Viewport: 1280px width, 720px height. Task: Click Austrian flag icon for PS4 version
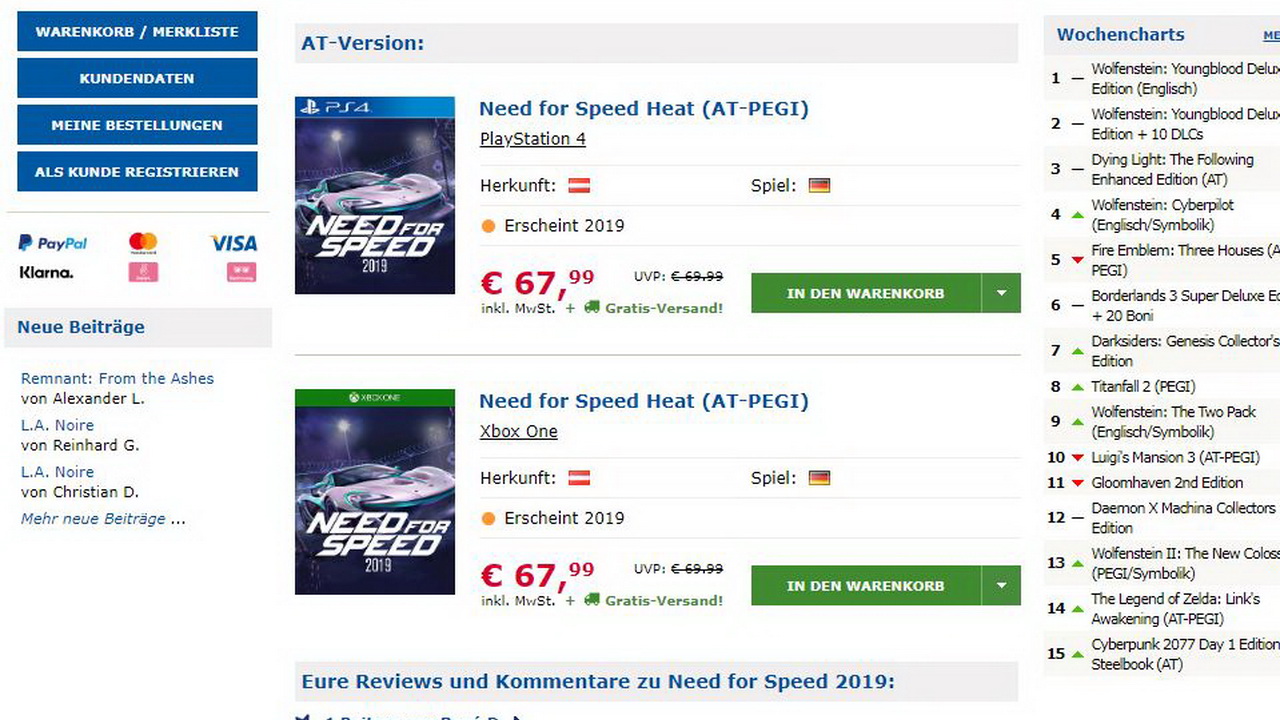pyautogui.click(x=579, y=185)
